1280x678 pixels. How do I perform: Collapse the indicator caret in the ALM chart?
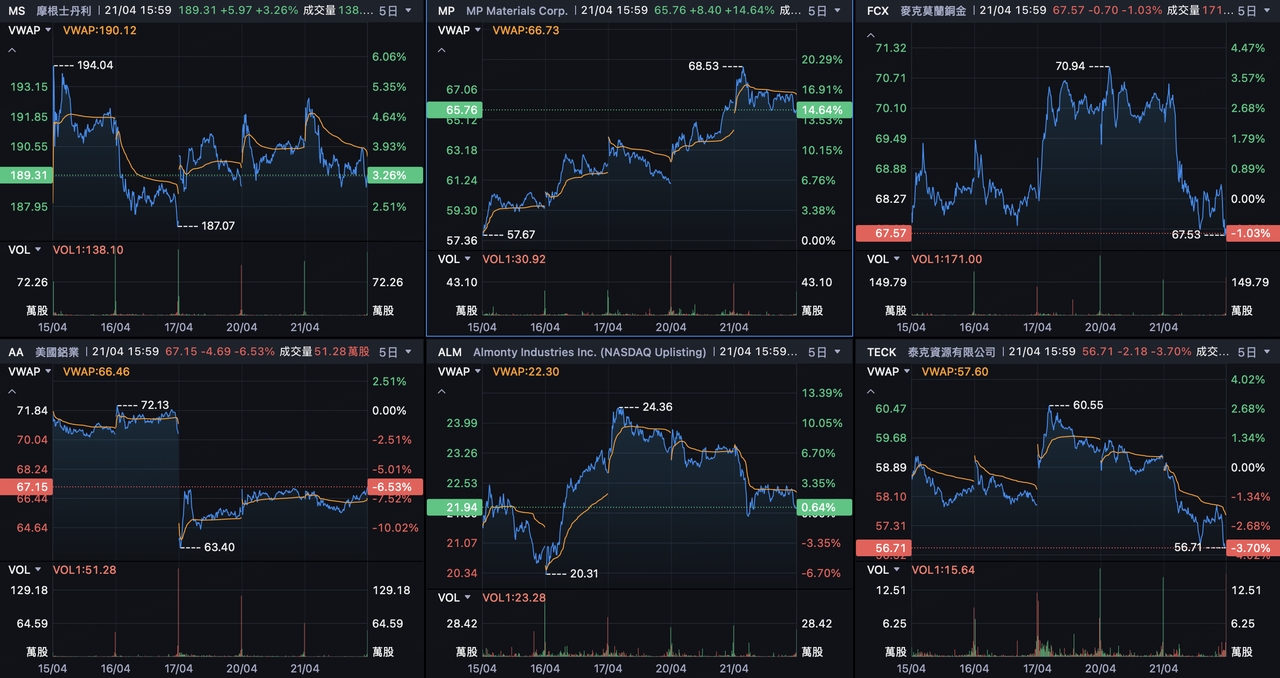[x=441, y=389]
